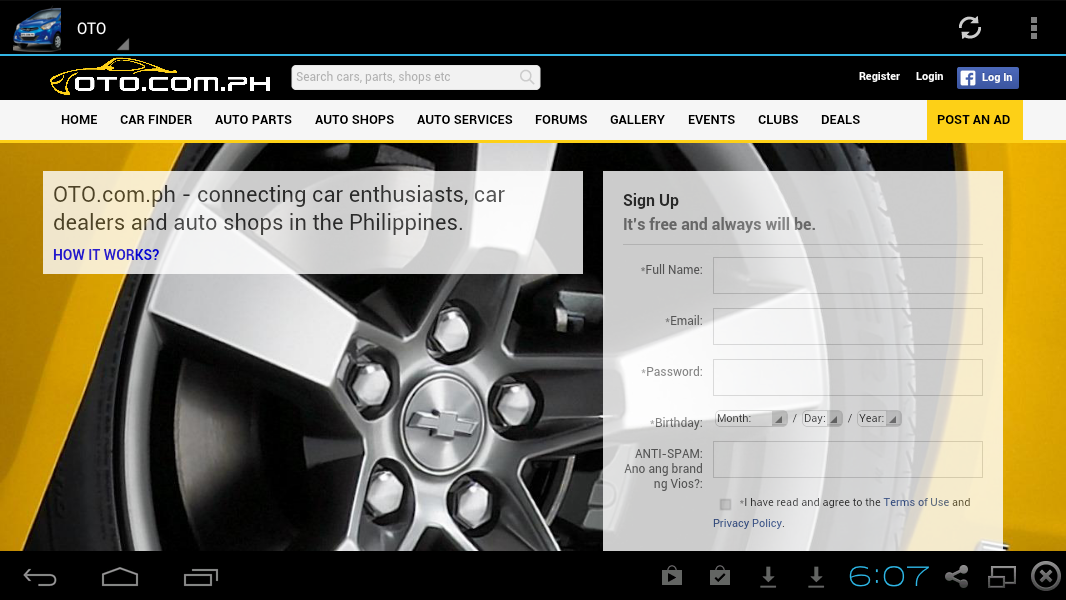Click the OTO.com.ph connecting car enthusiasts headline
This screenshot has width=1066, height=600.
click(x=279, y=208)
